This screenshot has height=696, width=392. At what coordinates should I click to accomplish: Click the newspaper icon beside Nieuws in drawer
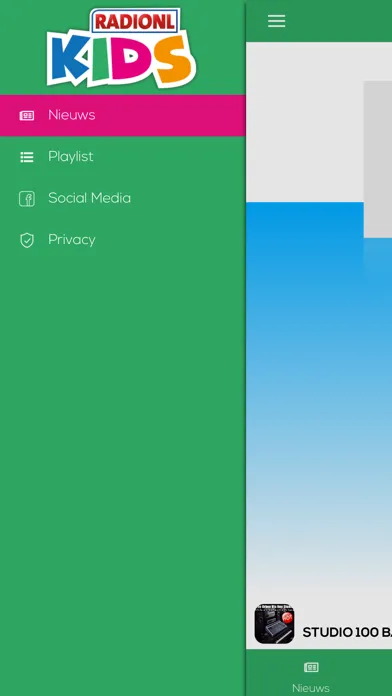pyautogui.click(x=27, y=115)
